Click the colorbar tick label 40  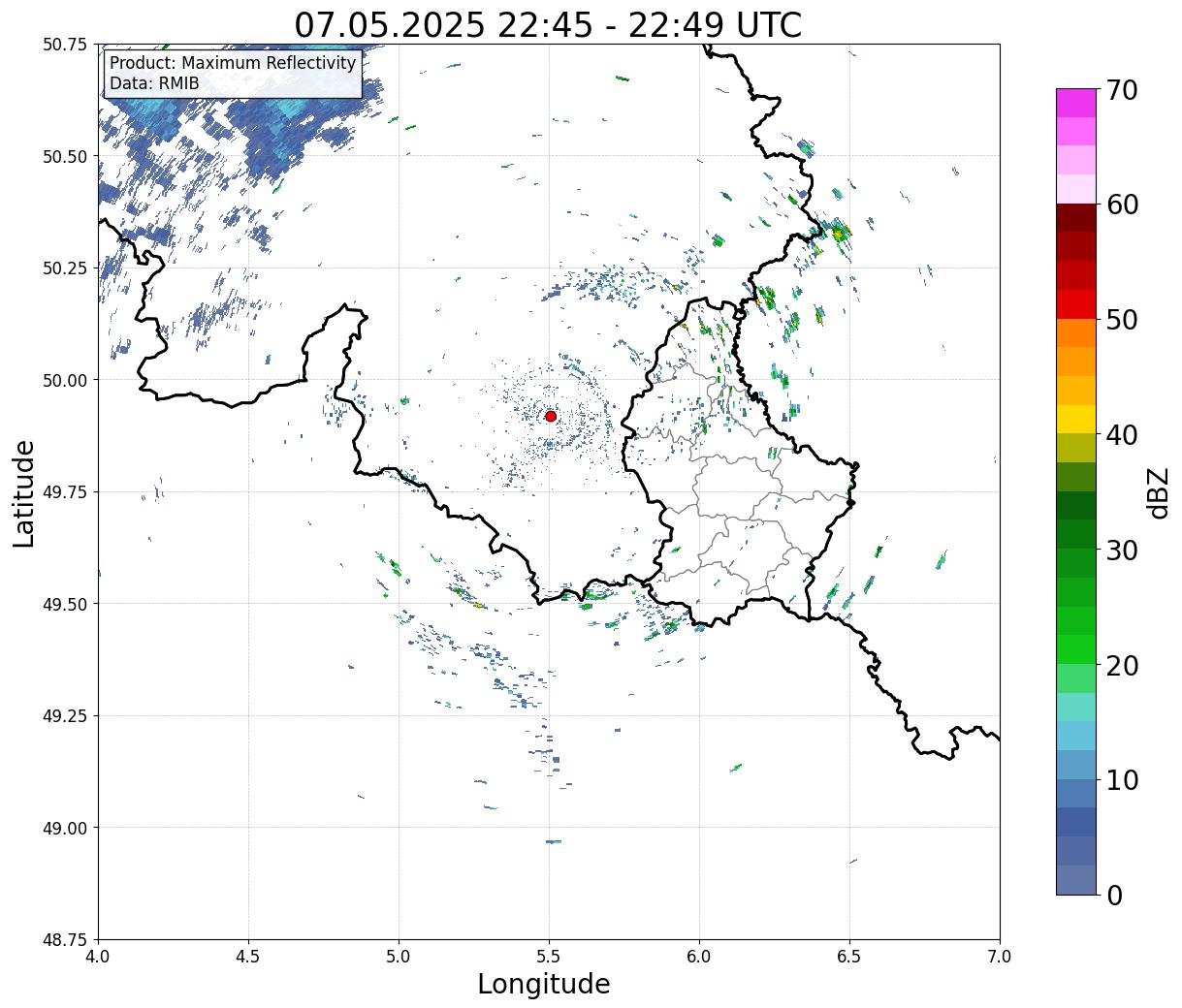(1123, 434)
